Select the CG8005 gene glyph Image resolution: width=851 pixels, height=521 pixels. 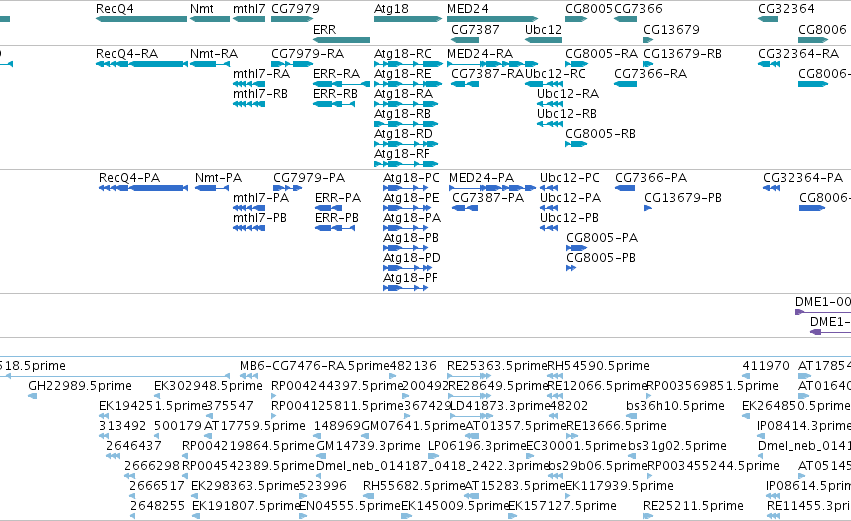click(576, 19)
